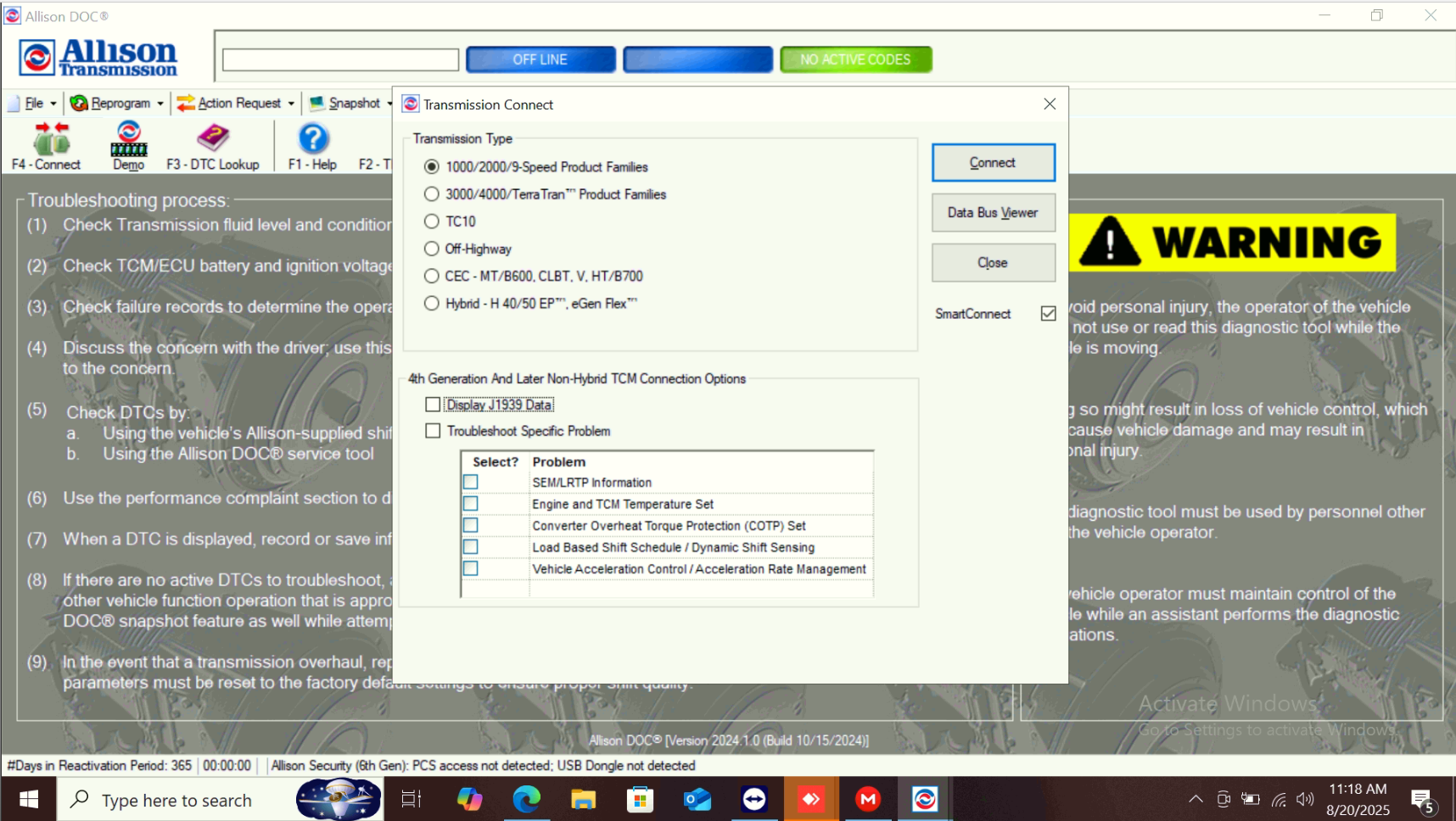Viewport: 1456px width, 821px height.
Task: Open Outlook from the taskbar
Action: [697, 800]
